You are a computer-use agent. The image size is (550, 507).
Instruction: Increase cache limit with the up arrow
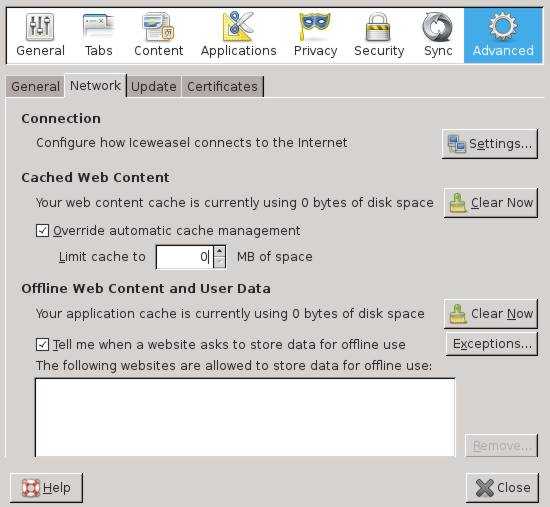pyautogui.click(x=220, y=251)
